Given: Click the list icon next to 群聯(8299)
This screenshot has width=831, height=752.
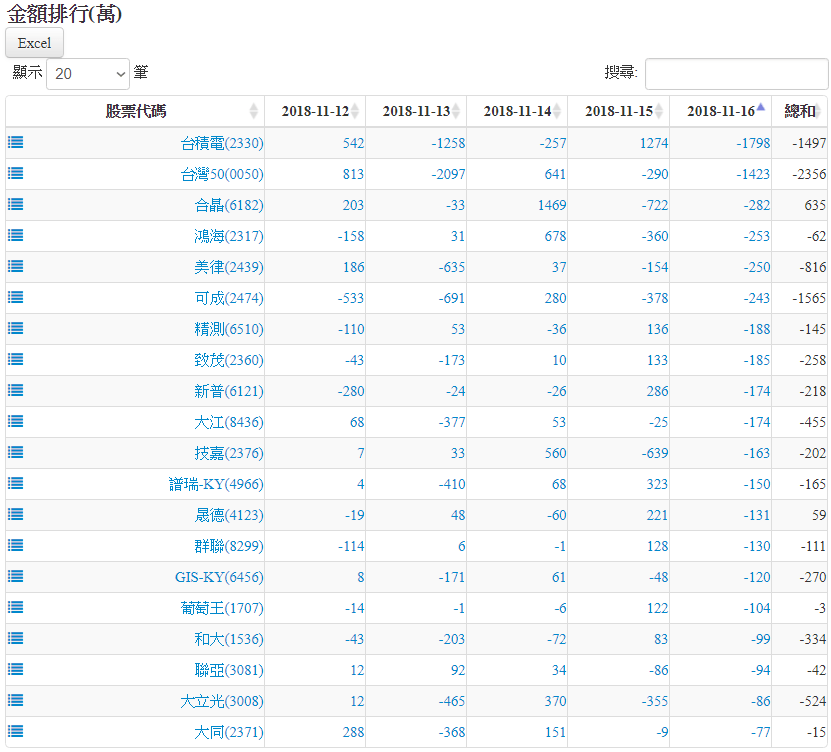Looking at the screenshot, I should coord(16,546).
